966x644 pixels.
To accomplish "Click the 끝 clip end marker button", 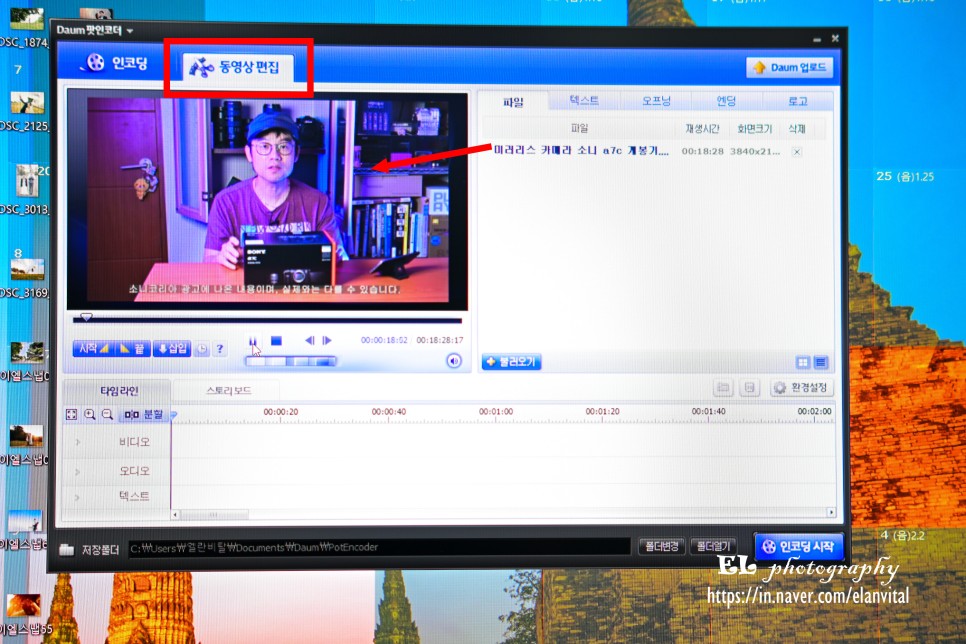I will (x=132, y=349).
